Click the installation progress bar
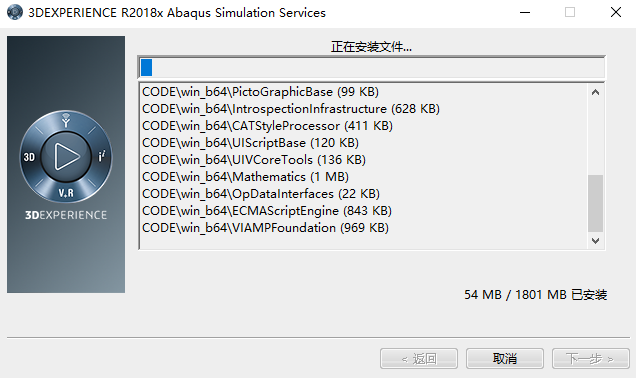 tap(372, 67)
